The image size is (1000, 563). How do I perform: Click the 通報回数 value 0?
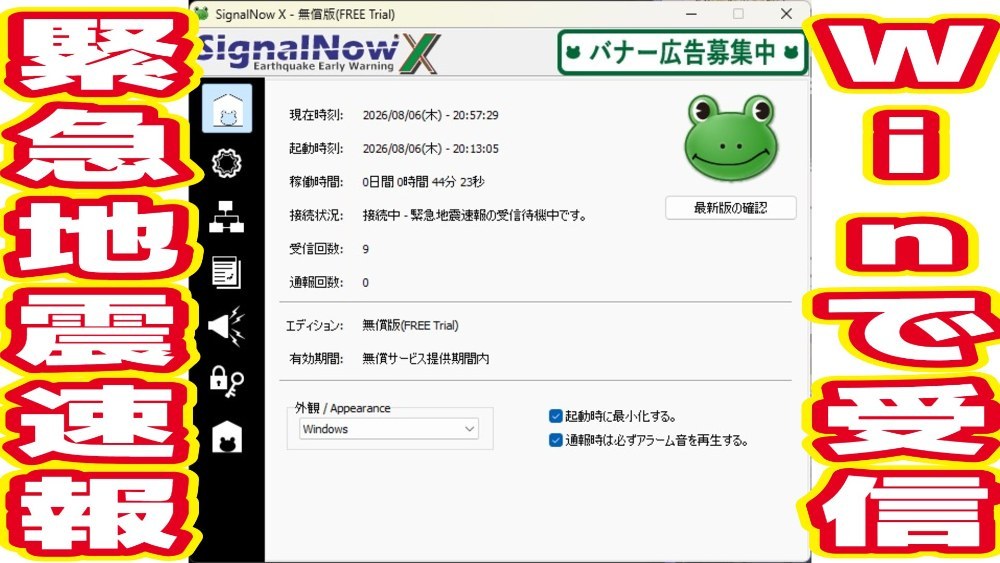pyautogui.click(x=365, y=282)
